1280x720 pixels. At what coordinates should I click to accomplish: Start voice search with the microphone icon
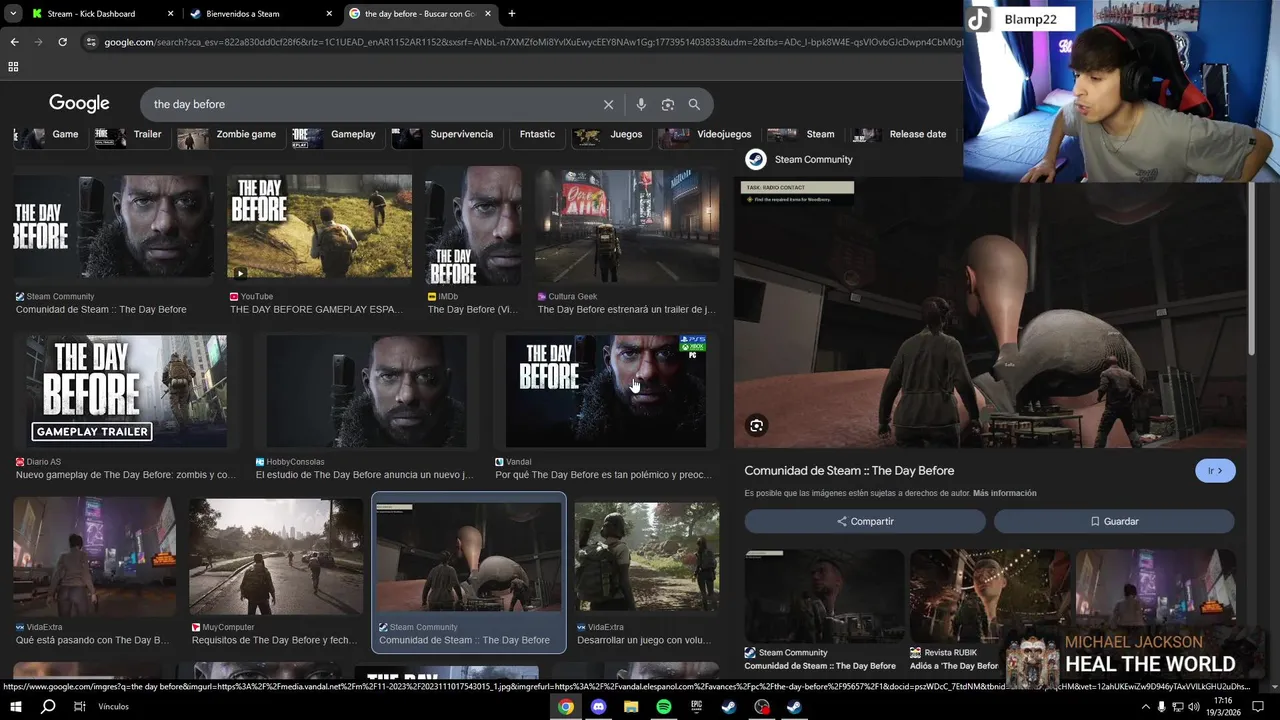pyautogui.click(x=641, y=104)
